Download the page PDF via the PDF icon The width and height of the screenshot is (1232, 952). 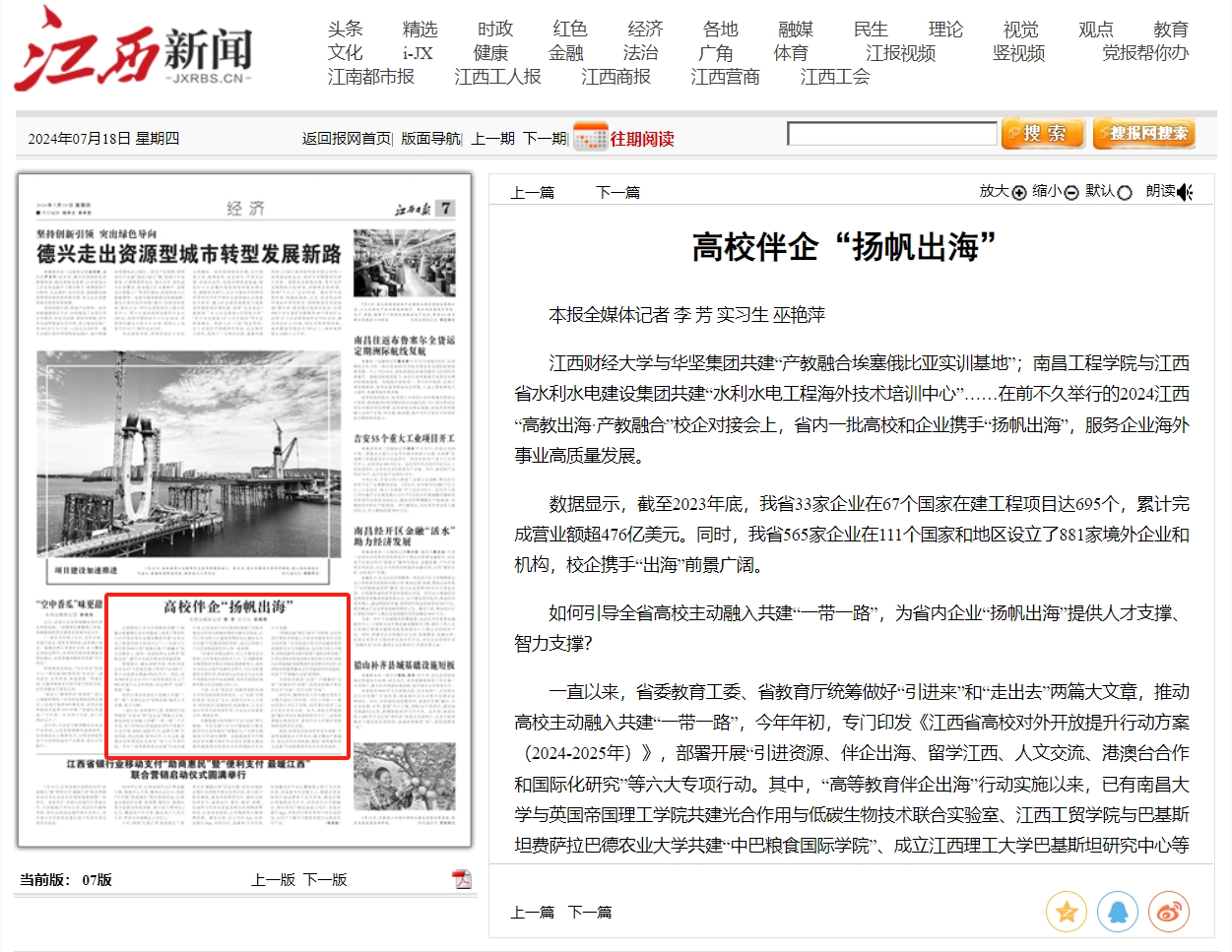point(461,879)
